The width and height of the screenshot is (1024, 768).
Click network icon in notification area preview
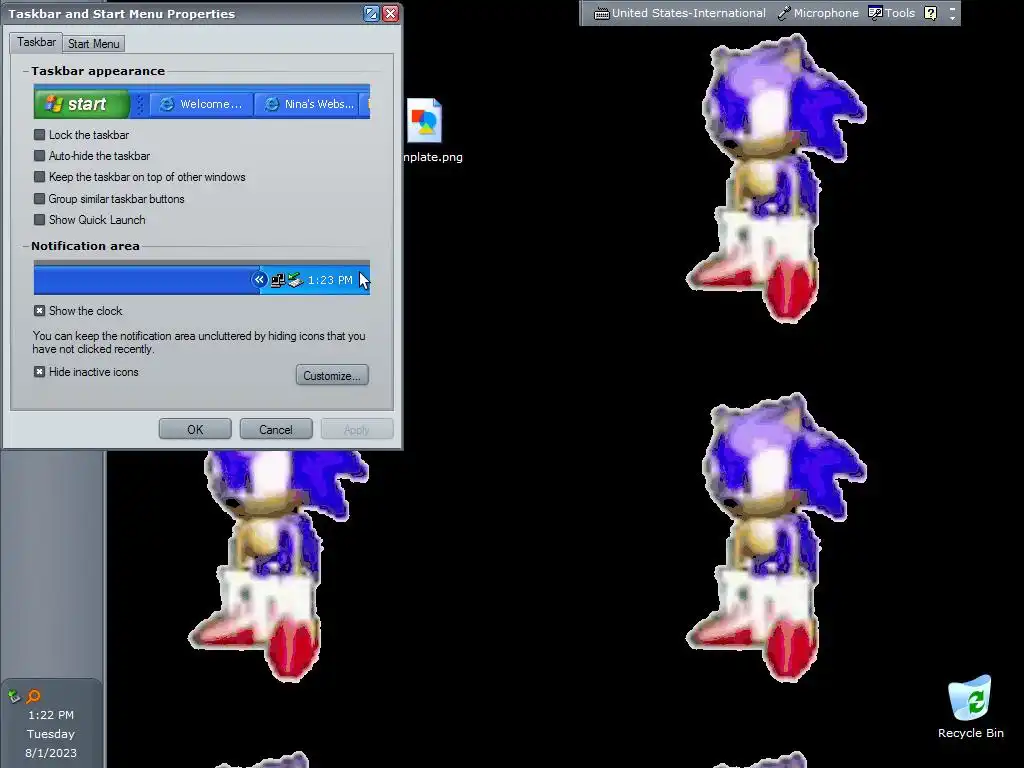click(x=278, y=280)
